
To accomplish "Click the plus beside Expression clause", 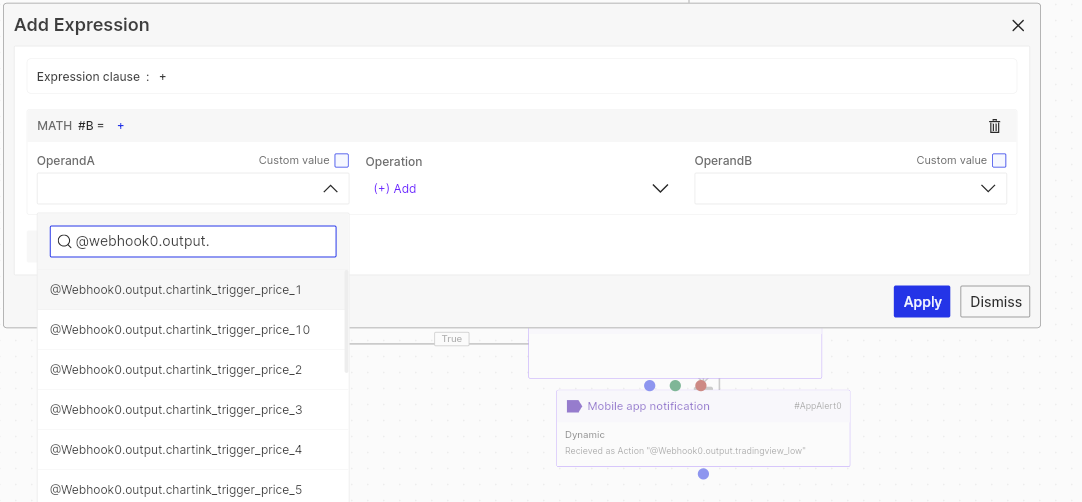I will (163, 77).
